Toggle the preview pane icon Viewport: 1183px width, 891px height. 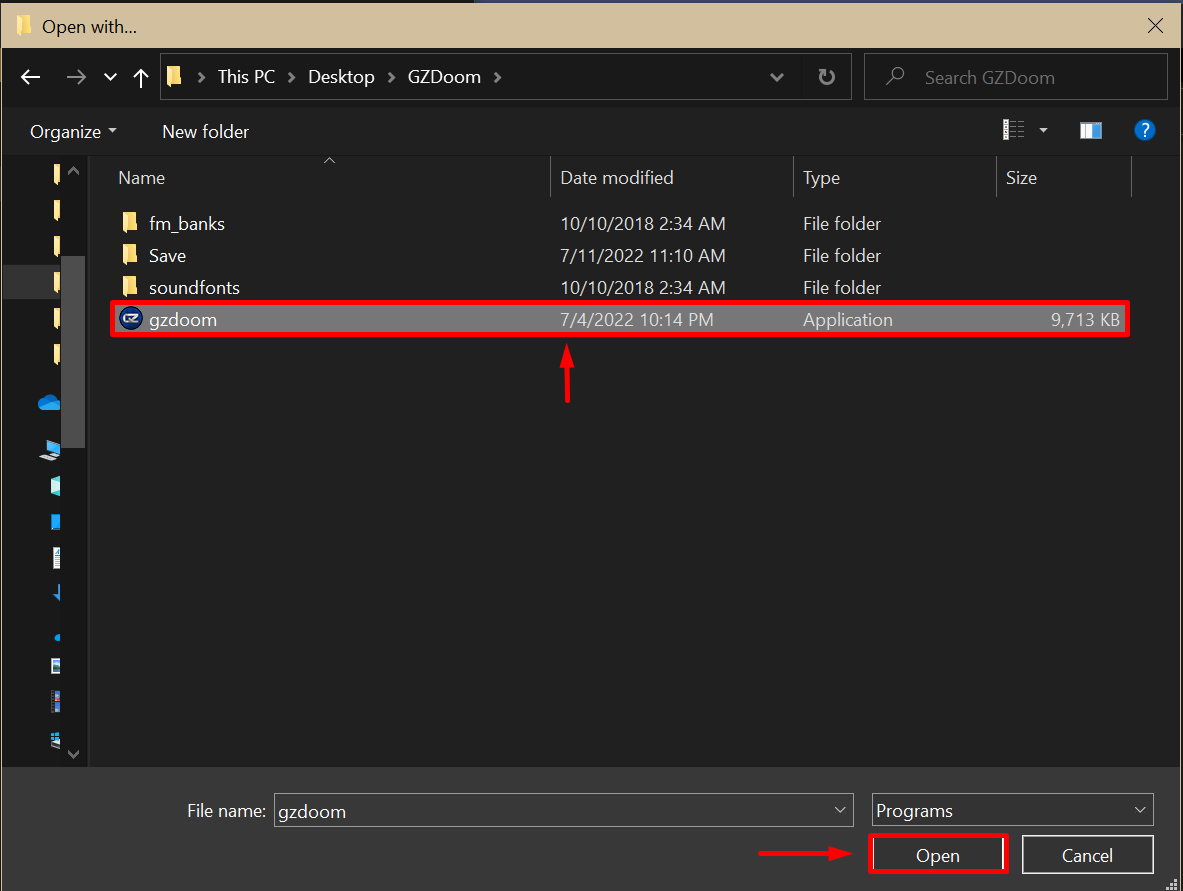click(x=1090, y=131)
